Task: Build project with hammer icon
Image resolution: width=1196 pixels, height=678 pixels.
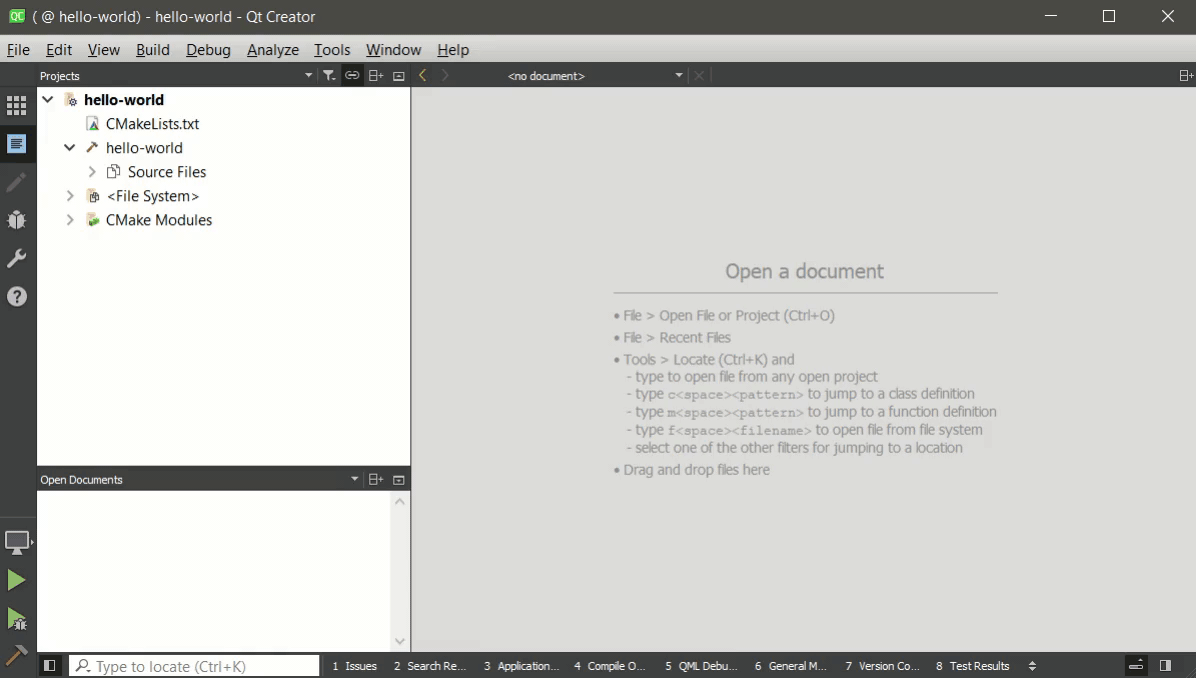Action: point(17,655)
